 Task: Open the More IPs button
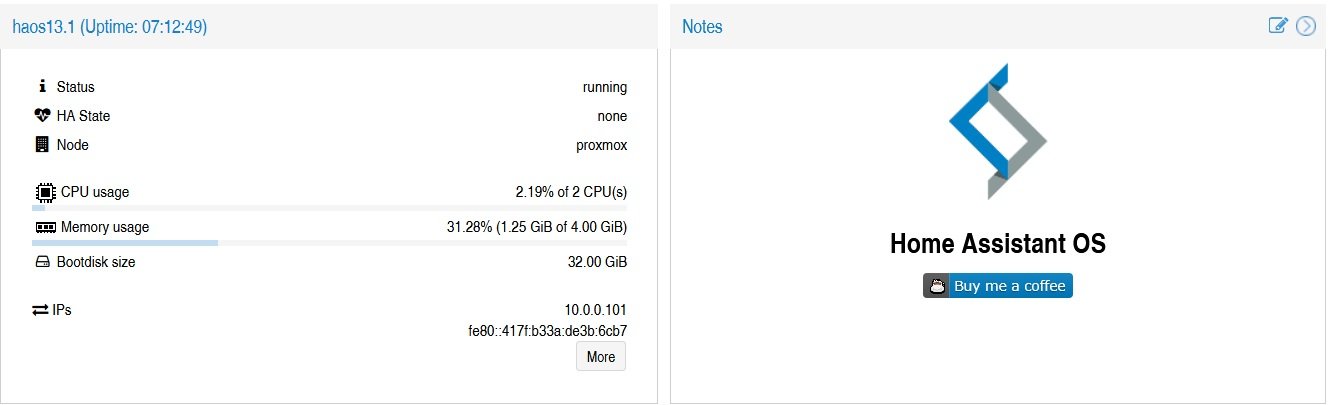(601, 357)
